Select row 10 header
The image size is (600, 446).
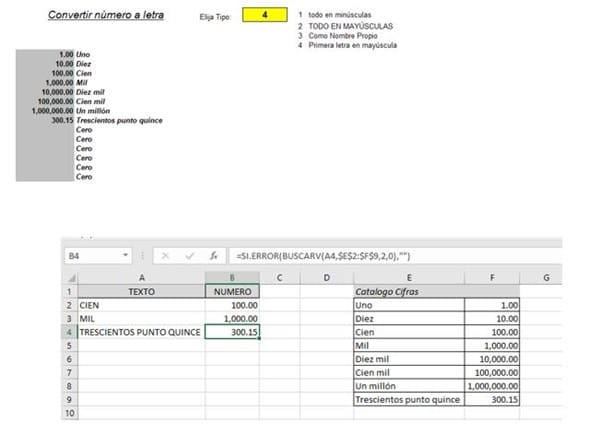69,413
